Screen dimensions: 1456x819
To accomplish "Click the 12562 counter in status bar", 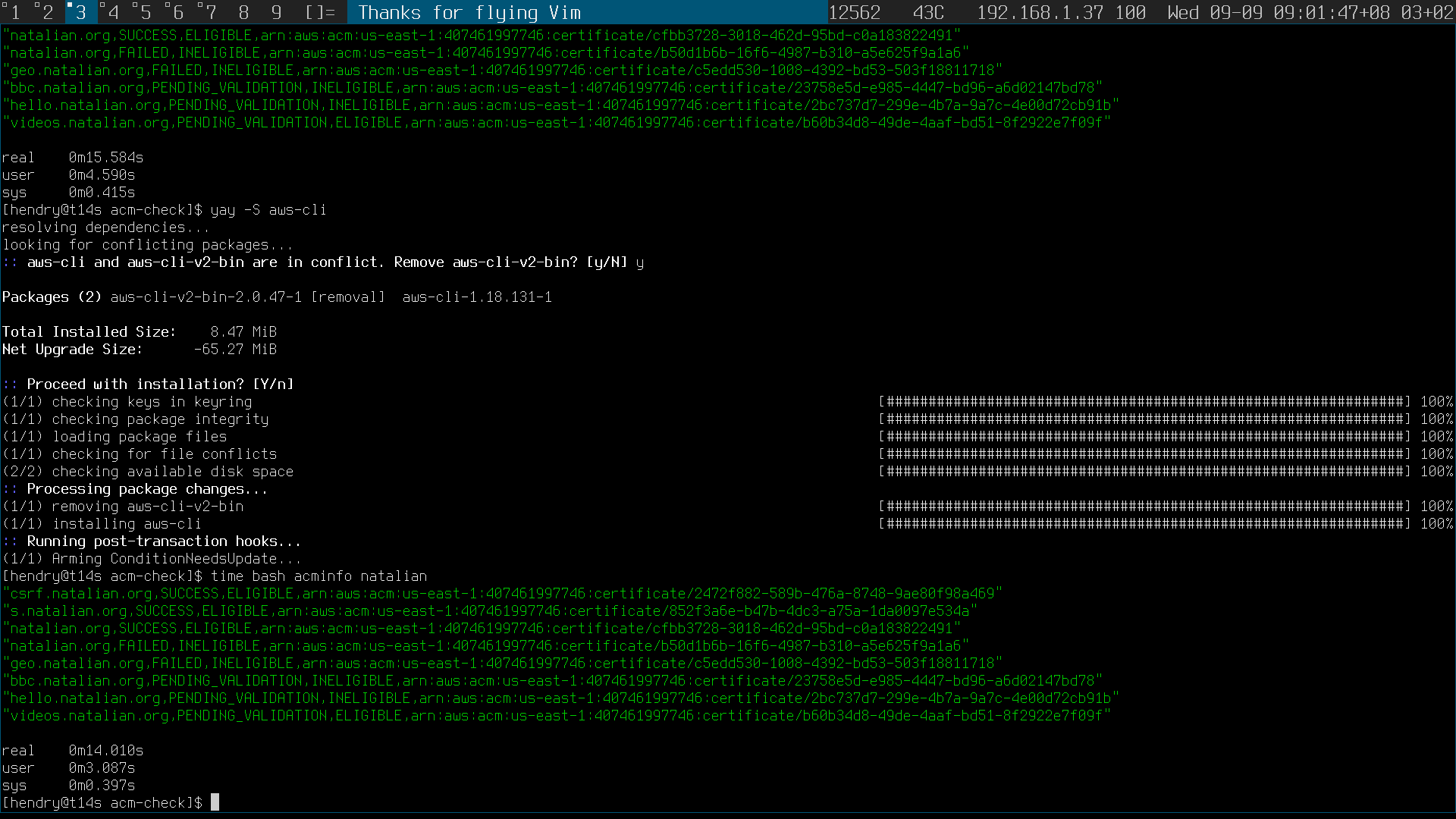I will (855, 12).
